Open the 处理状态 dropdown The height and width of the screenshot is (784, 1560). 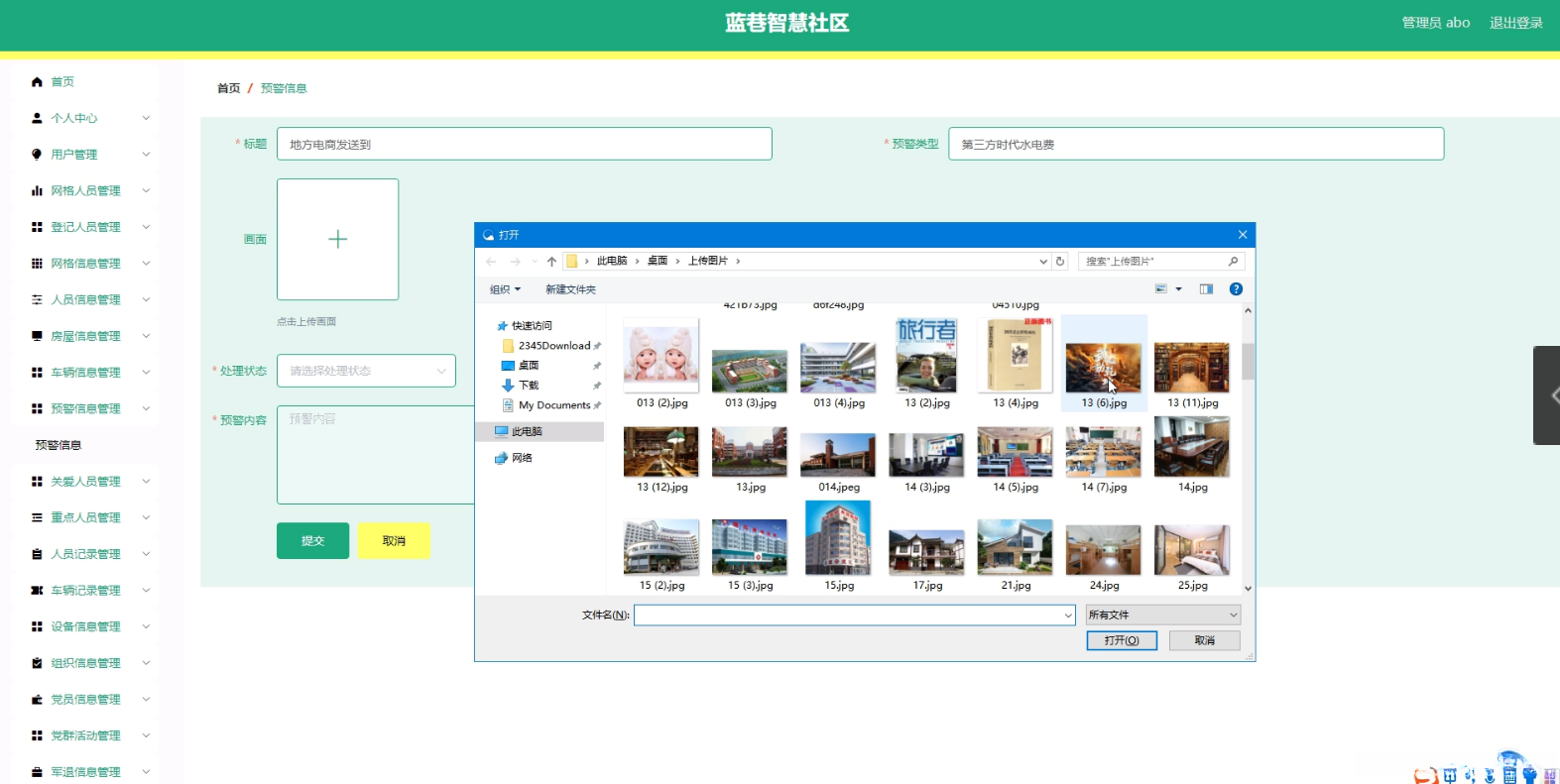[x=366, y=371]
